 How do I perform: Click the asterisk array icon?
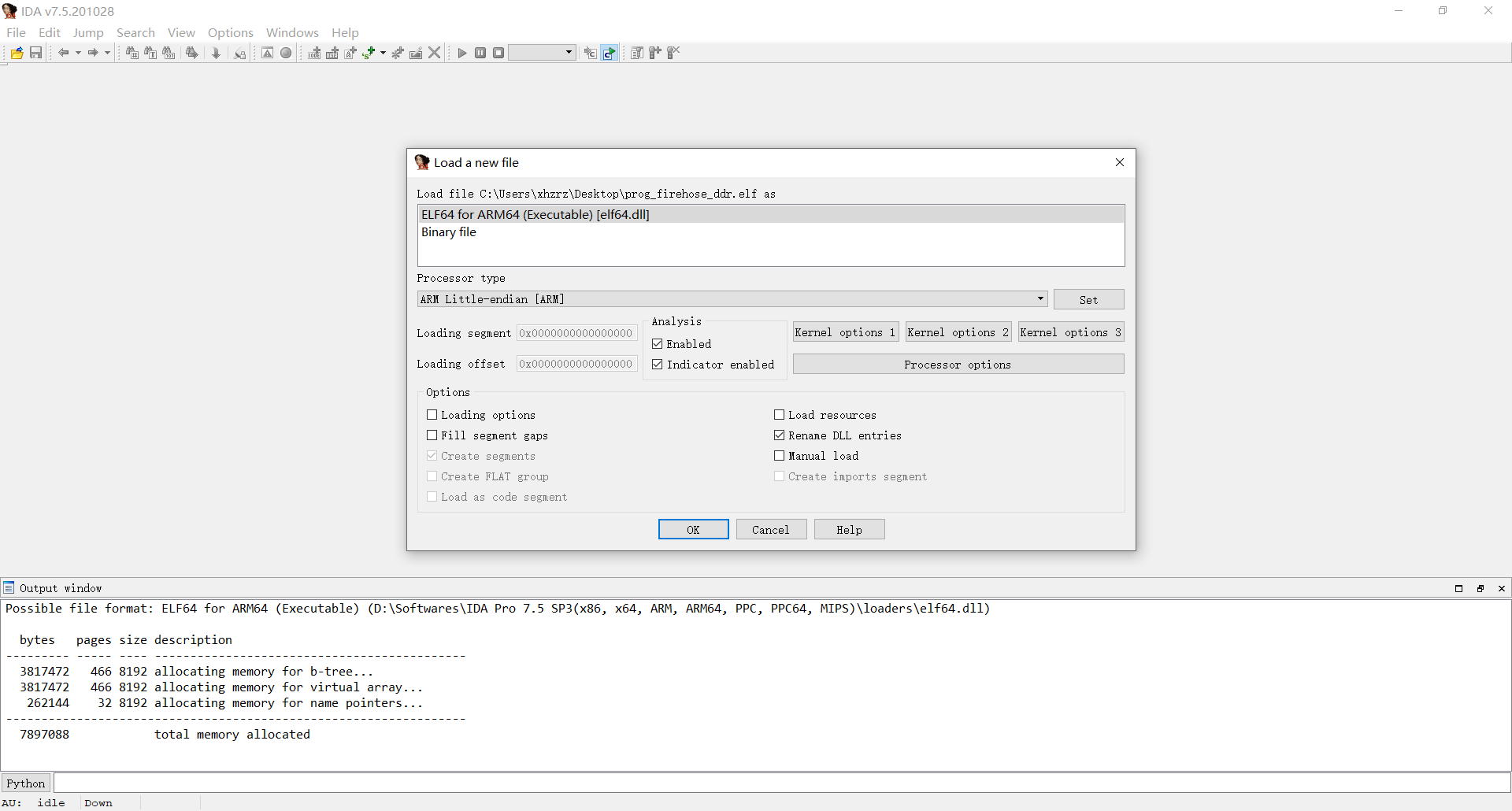[398, 53]
